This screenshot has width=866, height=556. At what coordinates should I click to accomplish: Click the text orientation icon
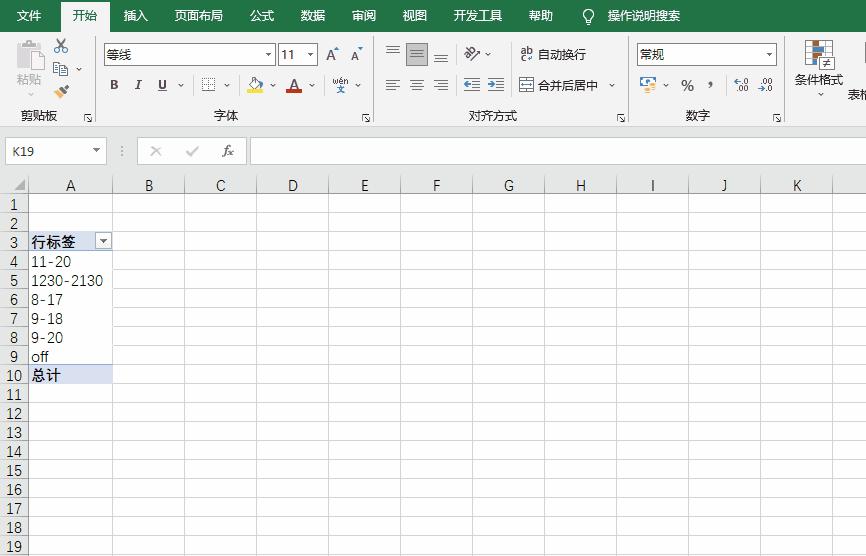pyautogui.click(x=472, y=54)
